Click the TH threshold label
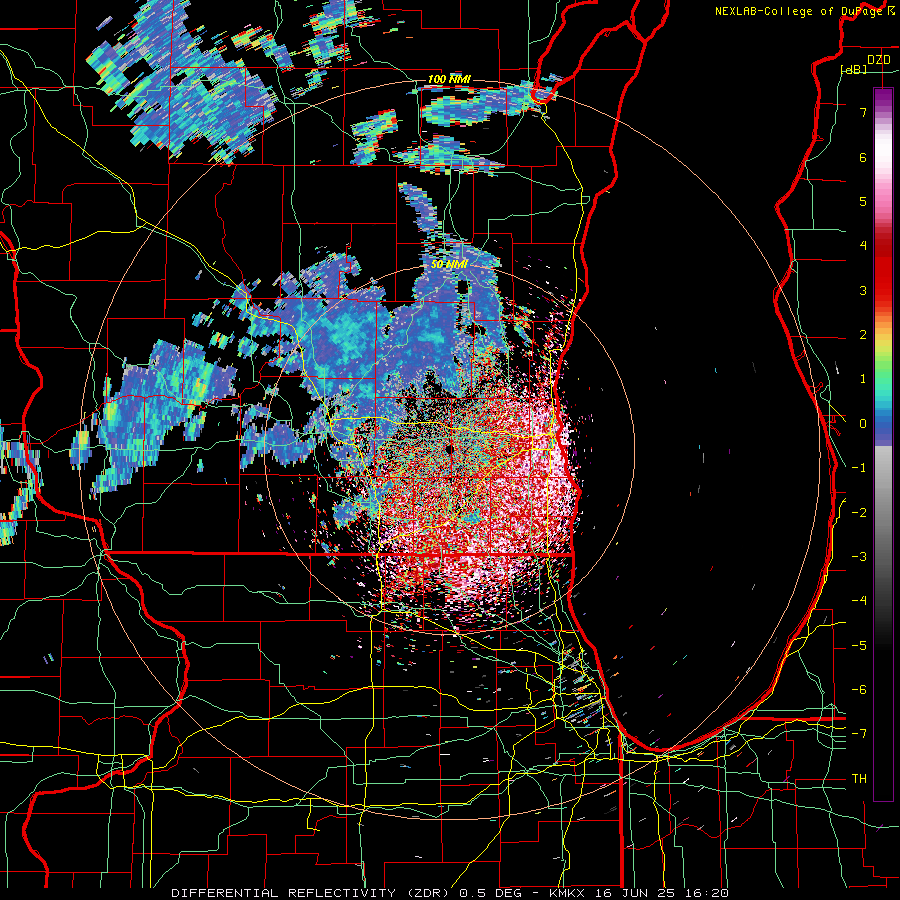Screen dimensions: 900x900 point(859,778)
